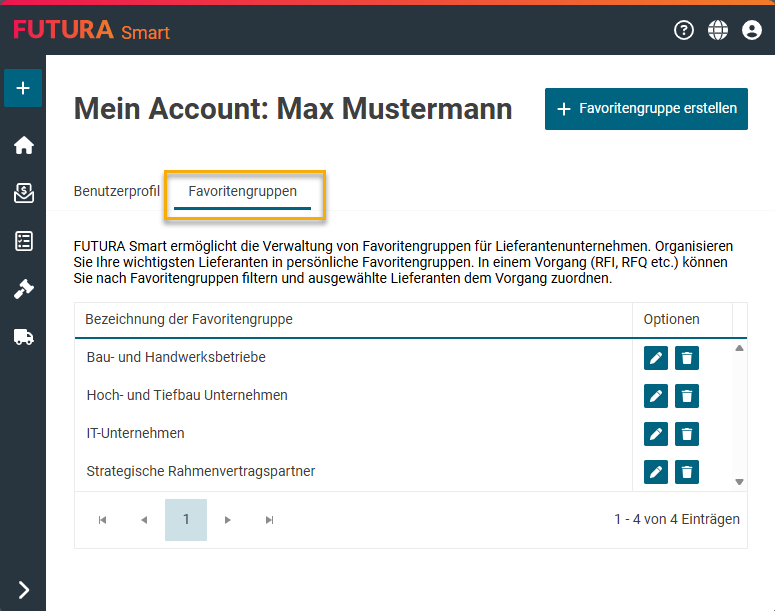775x611 pixels.
Task: Select the Favoritengruppen tab
Action: point(242,190)
